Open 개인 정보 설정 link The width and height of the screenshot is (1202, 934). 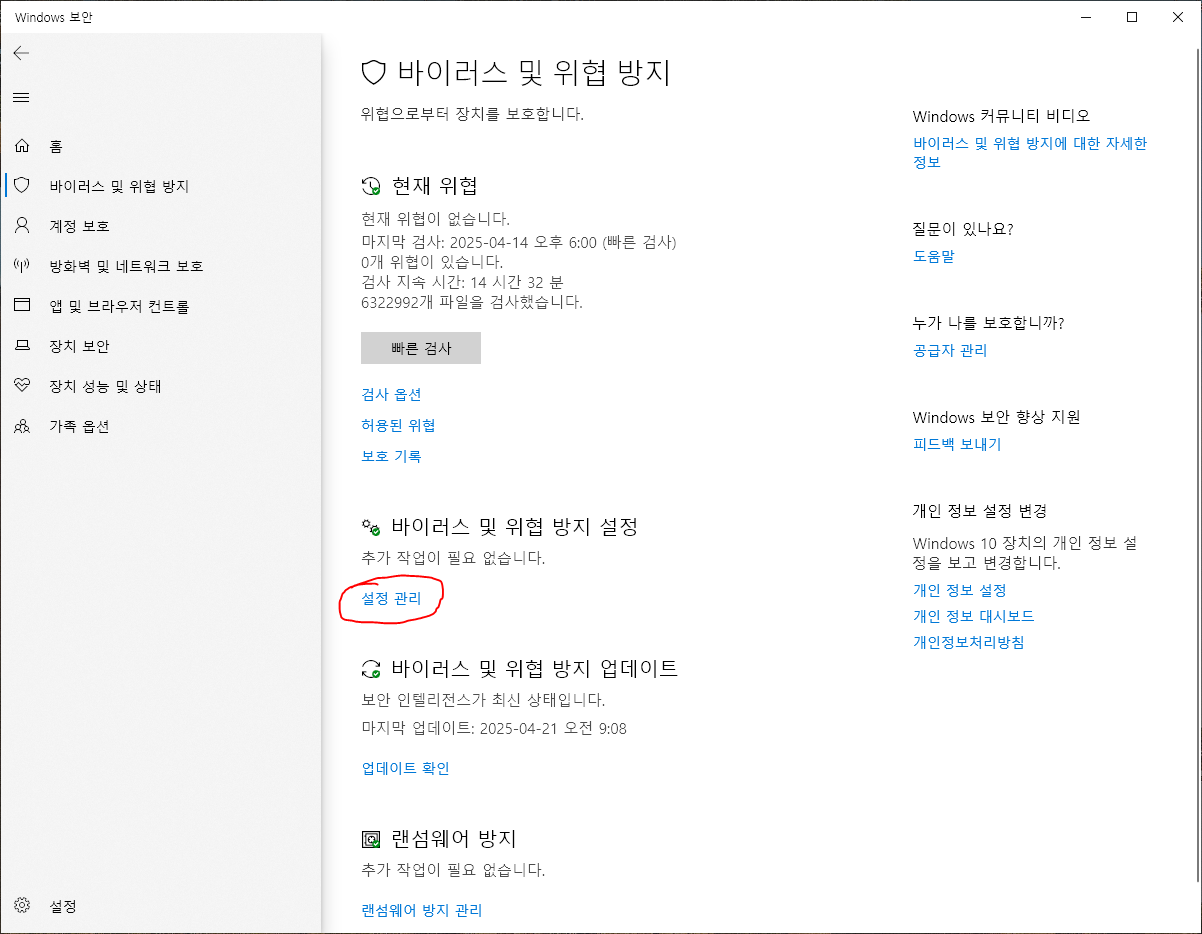[x=959, y=590]
